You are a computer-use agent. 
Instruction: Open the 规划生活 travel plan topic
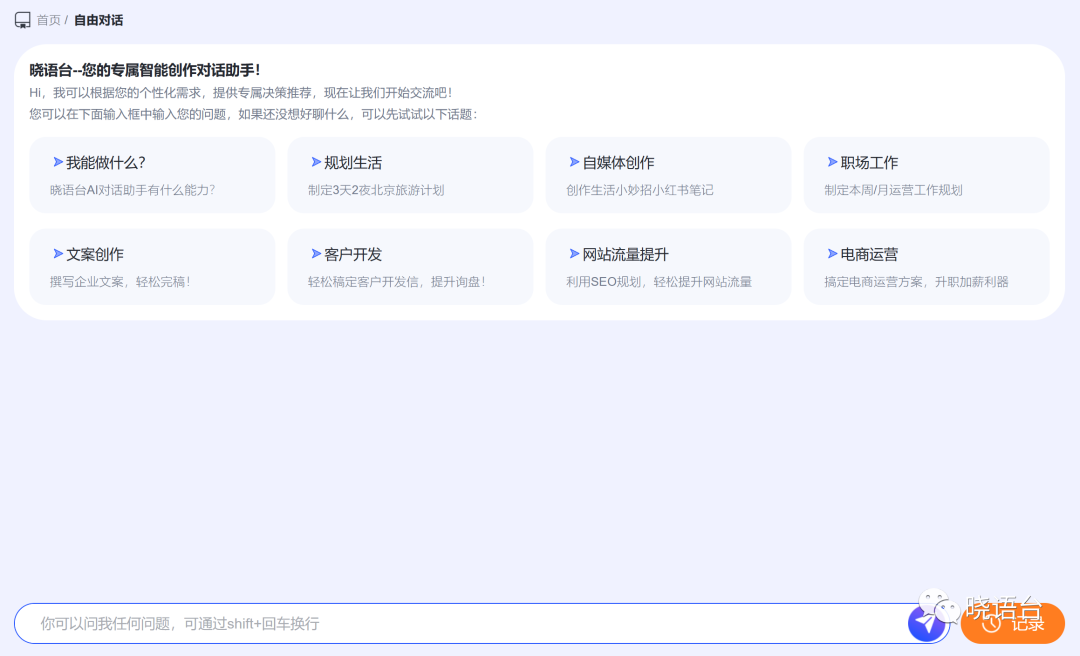pyautogui.click(x=410, y=174)
